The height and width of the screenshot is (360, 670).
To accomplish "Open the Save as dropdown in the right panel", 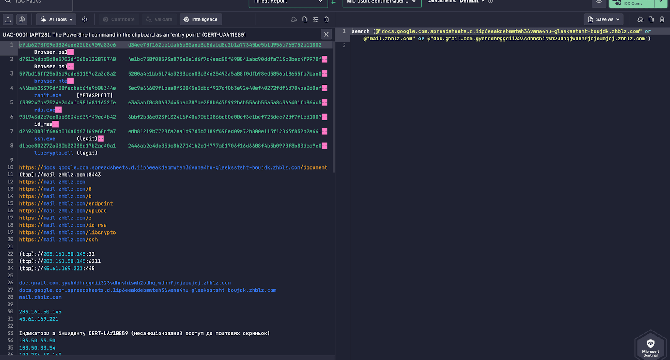I will pos(603,19).
